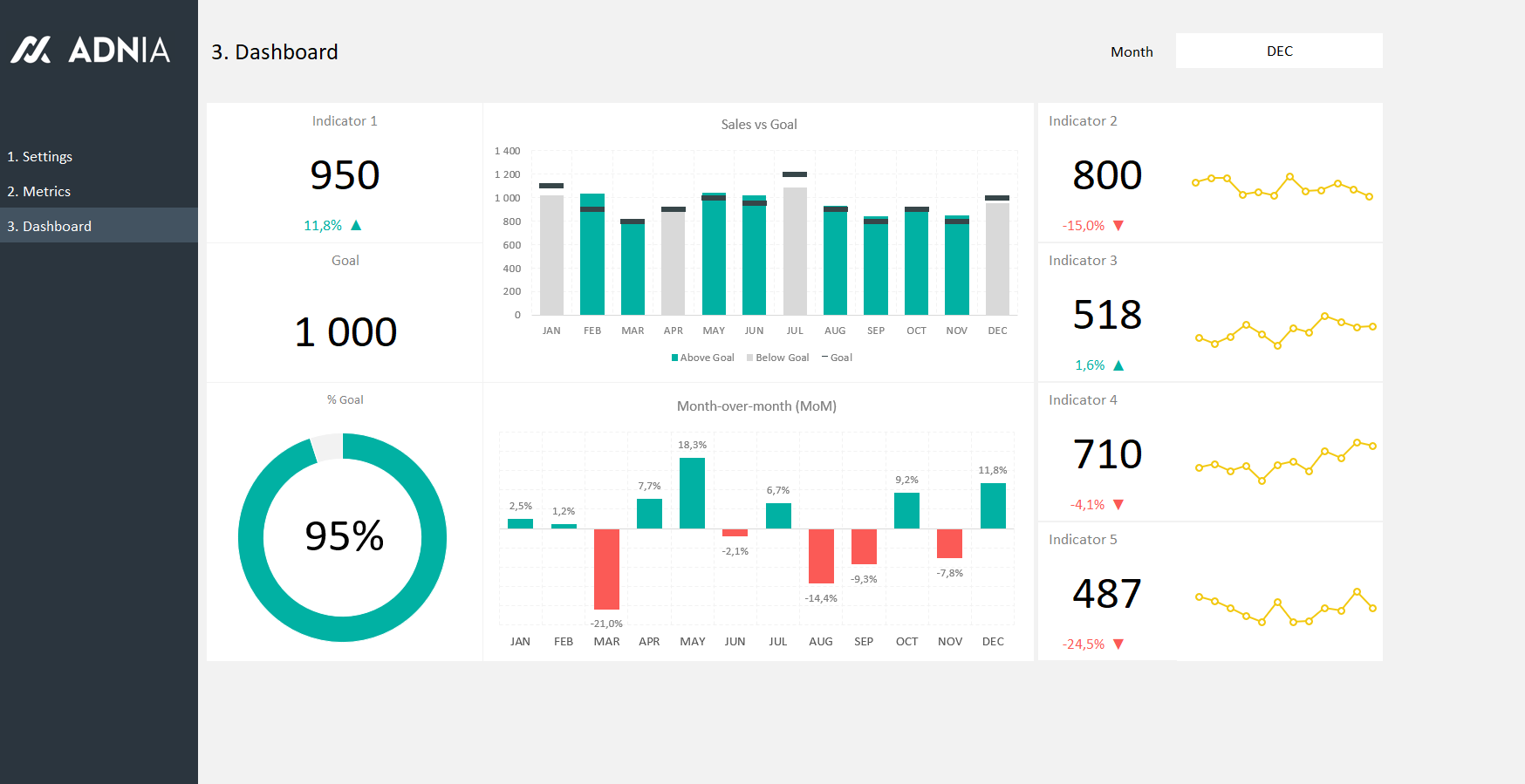The image size is (1525, 784).
Task: Open the Settings sheet from the sidebar
Action: (40, 157)
